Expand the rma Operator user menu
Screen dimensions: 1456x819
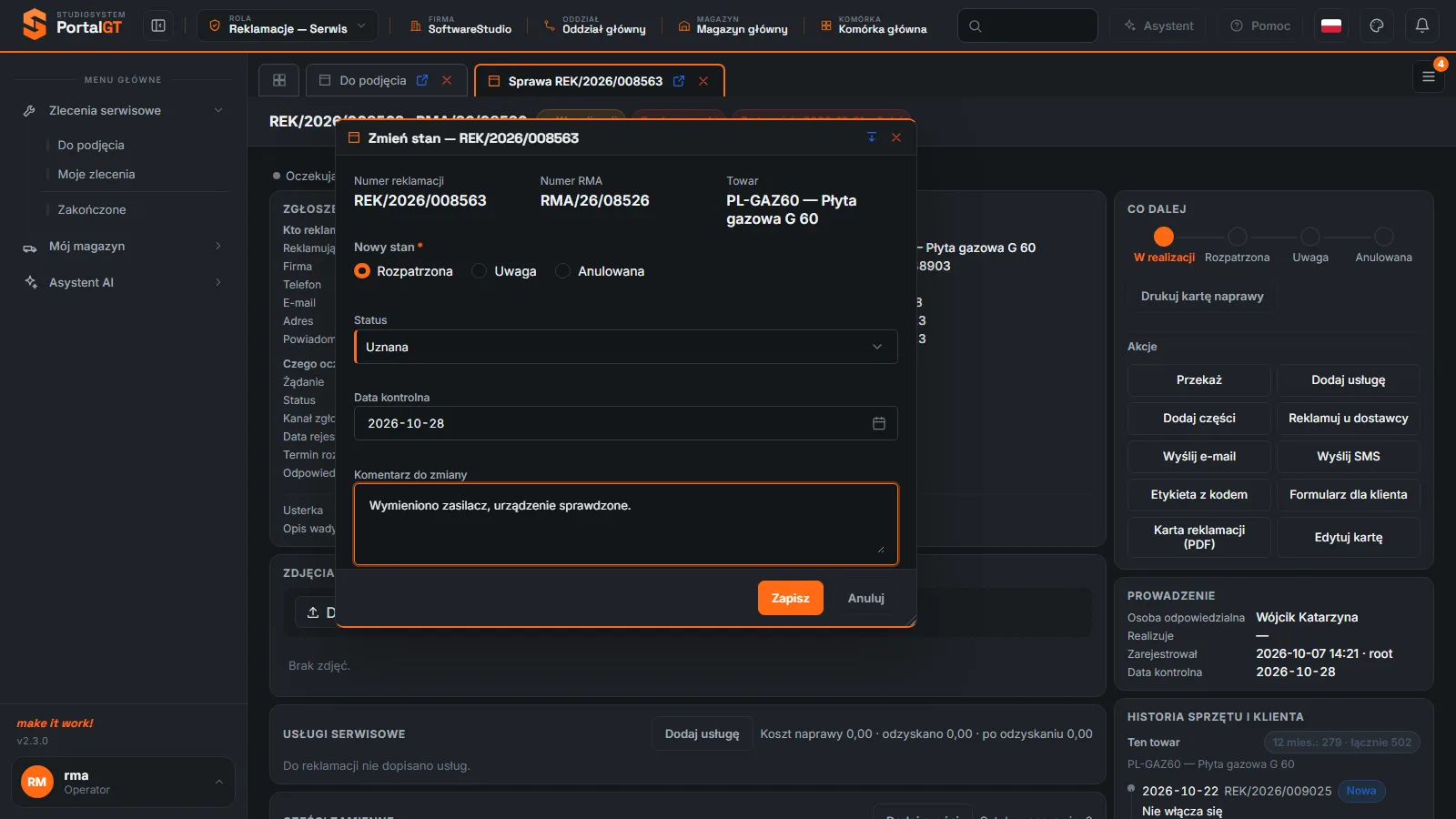[x=123, y=782]
